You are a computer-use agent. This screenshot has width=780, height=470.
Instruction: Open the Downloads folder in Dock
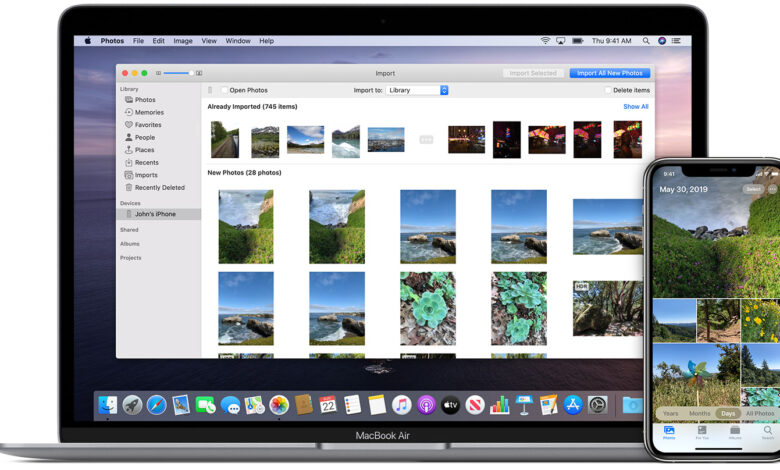(x=632, y=405)
